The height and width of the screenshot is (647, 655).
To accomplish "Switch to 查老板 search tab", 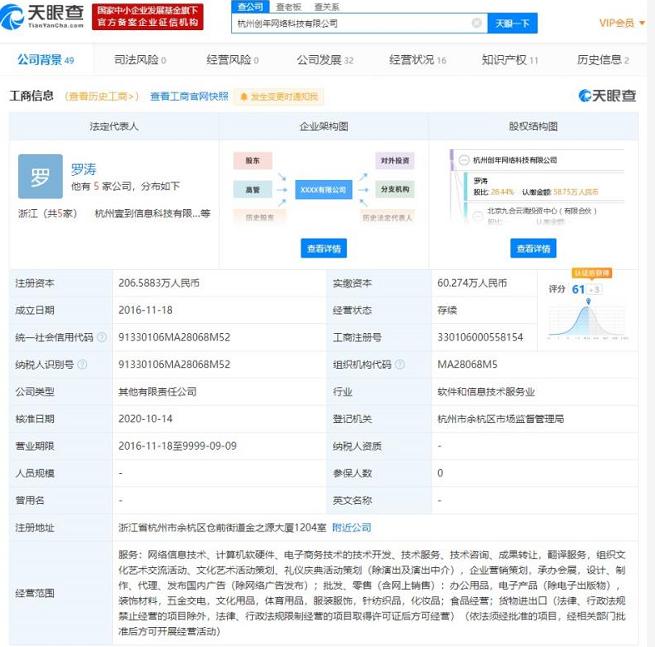I will point(289,7).
